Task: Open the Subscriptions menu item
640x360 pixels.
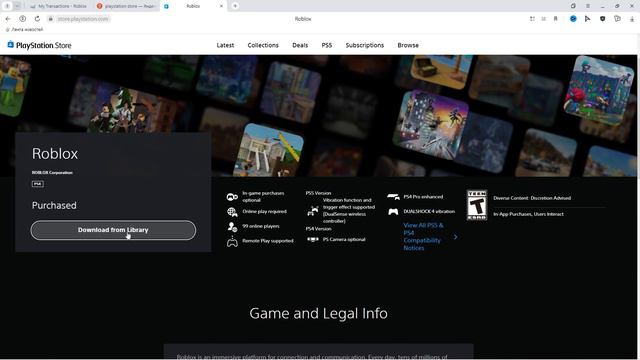Action: pos(364,45)
